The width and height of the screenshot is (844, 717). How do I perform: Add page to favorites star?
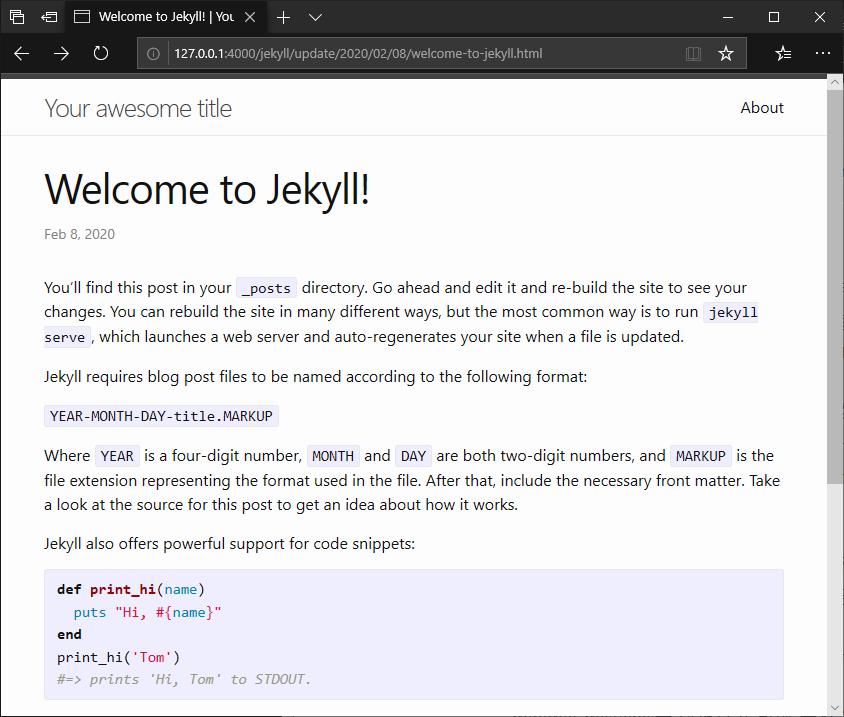pyautogui.click(x=726, y=53)
